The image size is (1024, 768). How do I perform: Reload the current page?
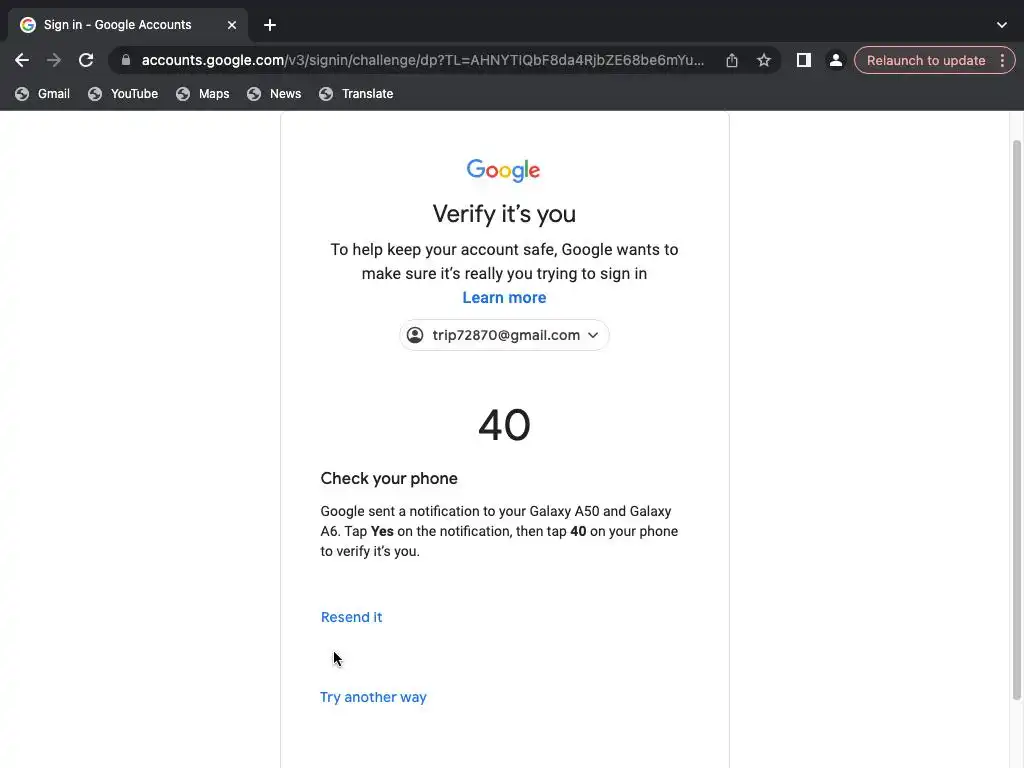(x=86, y=60)
